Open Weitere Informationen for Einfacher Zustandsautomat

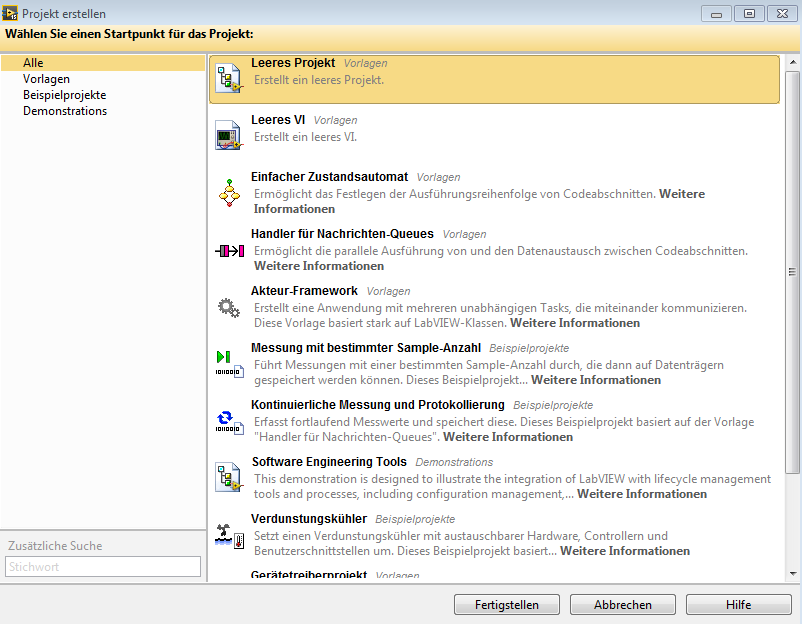point(682,194)
